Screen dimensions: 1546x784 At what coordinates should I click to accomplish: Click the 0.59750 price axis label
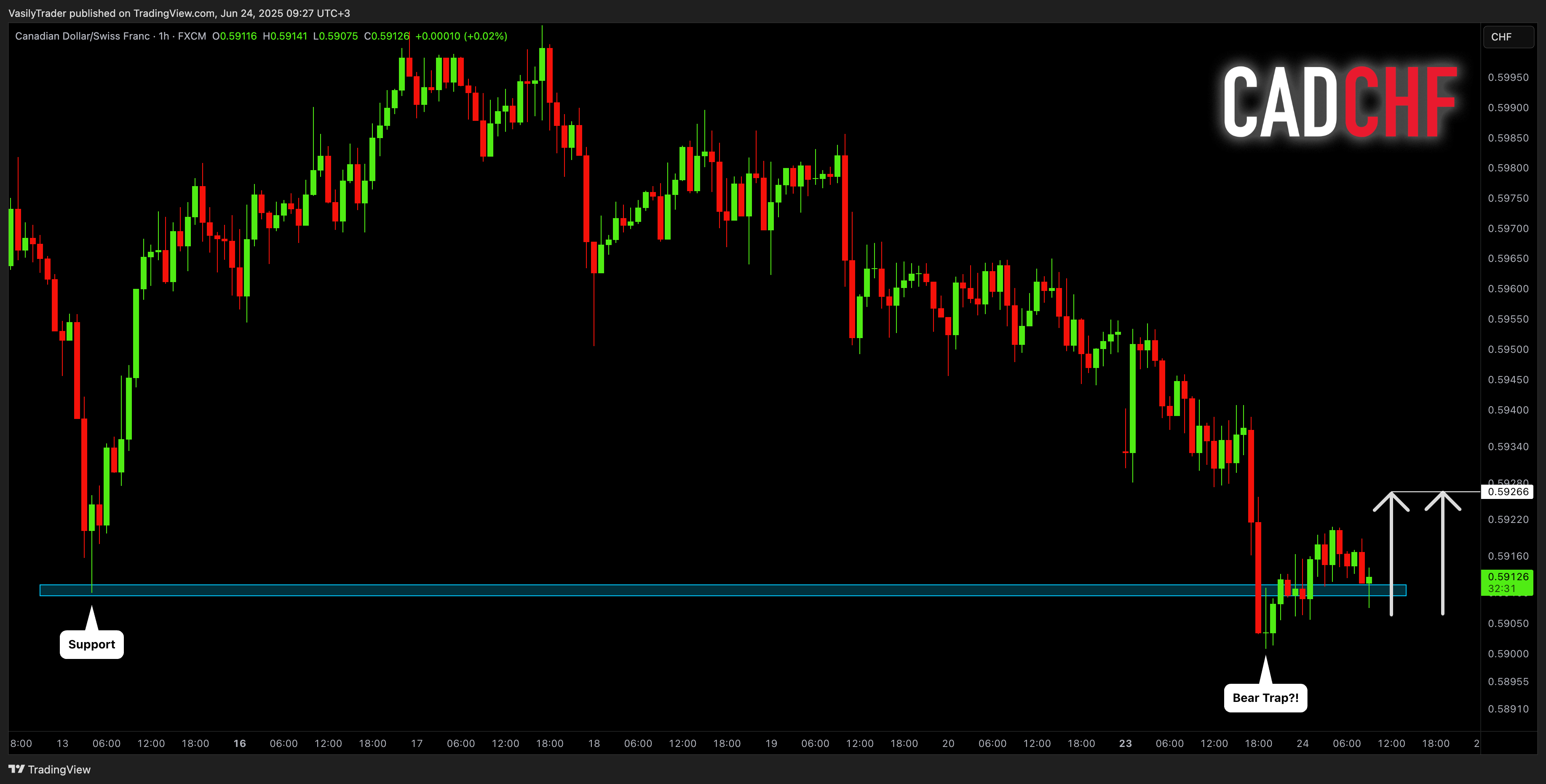coord(1508,198)
